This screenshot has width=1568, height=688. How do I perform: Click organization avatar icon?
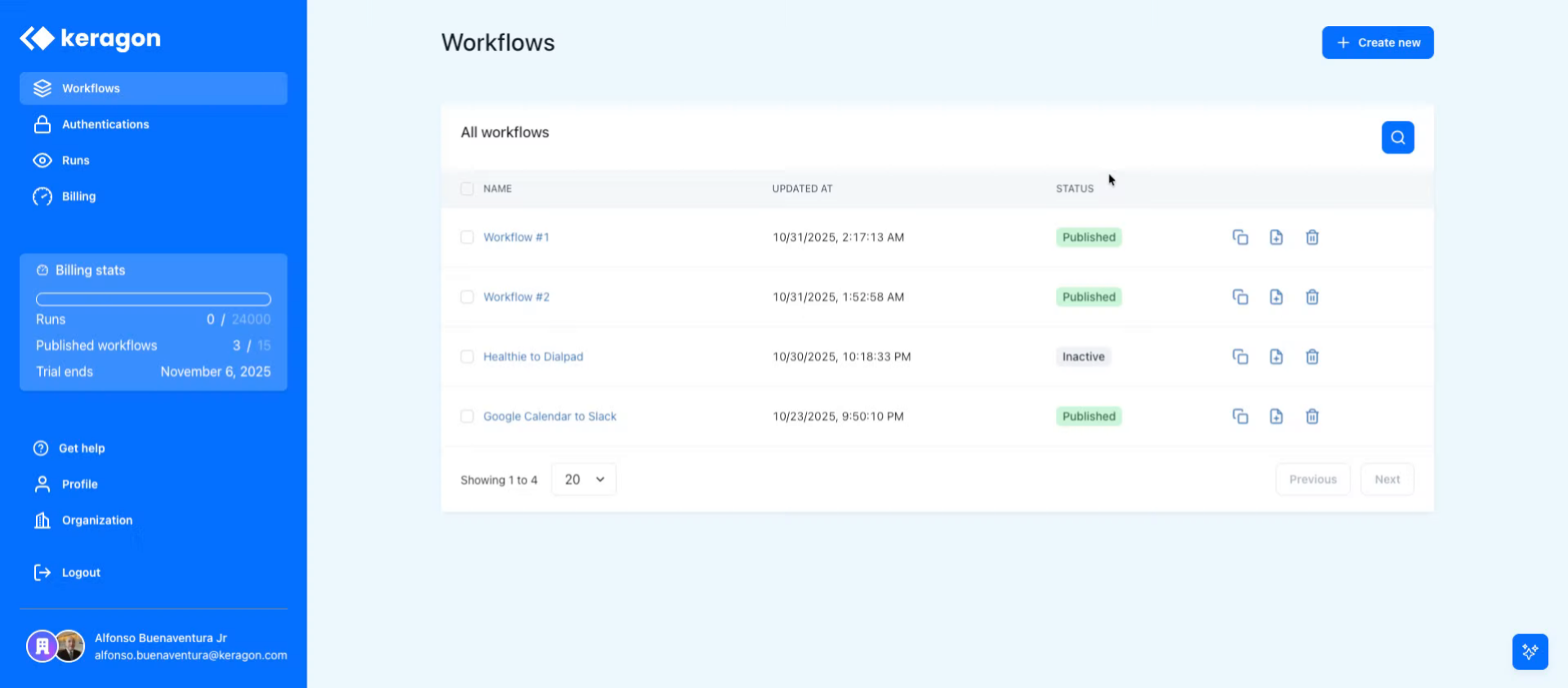click(x=42, y=646)
